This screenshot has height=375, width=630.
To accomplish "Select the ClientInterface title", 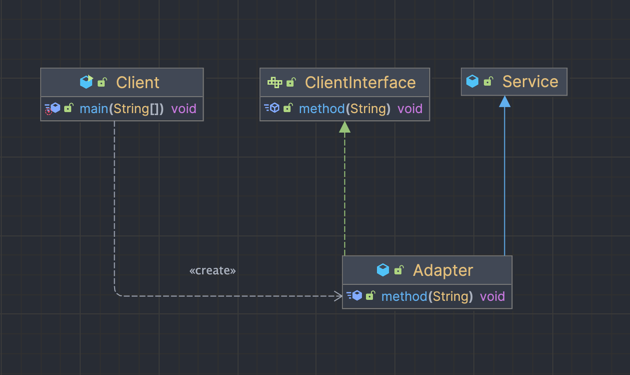I will tap(360, 82).
